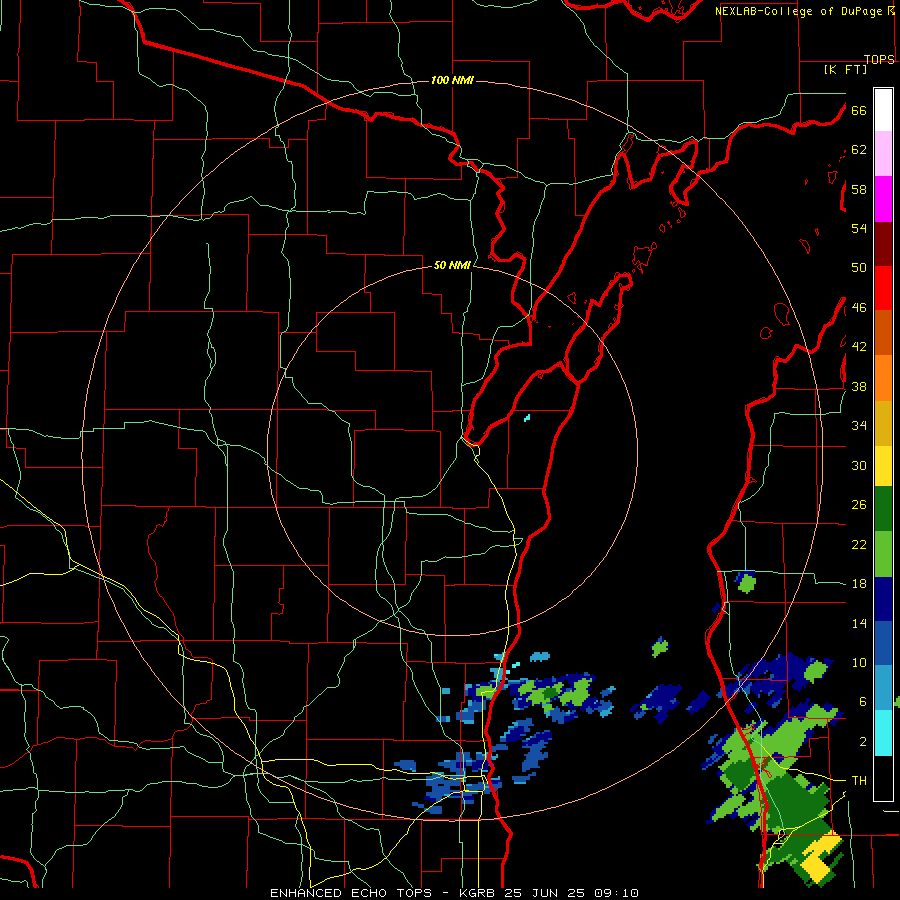Click the light blue legend swatch
The width and height of the screenshot is (900, 900).
[883, 688]
